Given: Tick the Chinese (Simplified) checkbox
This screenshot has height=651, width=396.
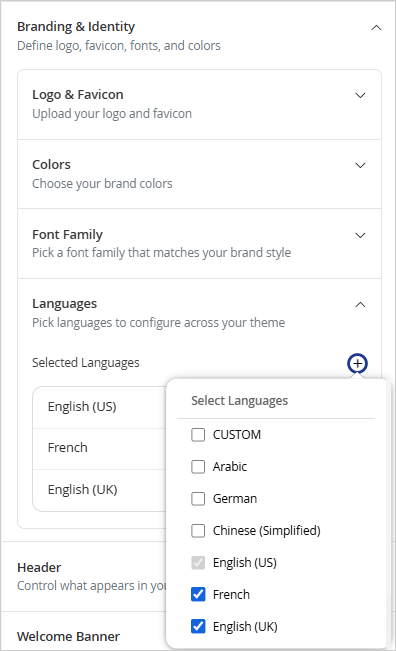Looking at the screenshot, I should pos(198,531).
